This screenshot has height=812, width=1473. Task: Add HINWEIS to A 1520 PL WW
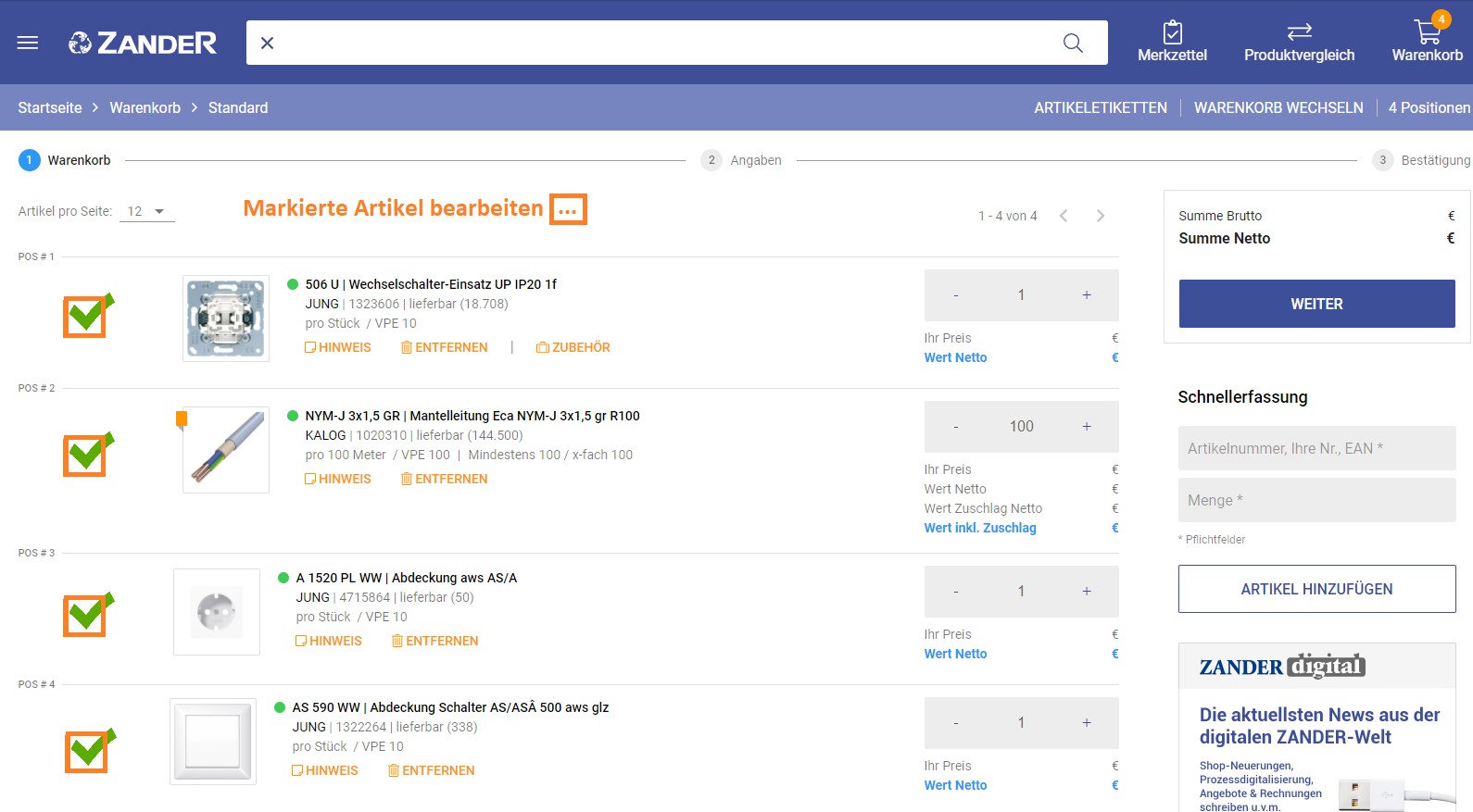coord(329,641)
